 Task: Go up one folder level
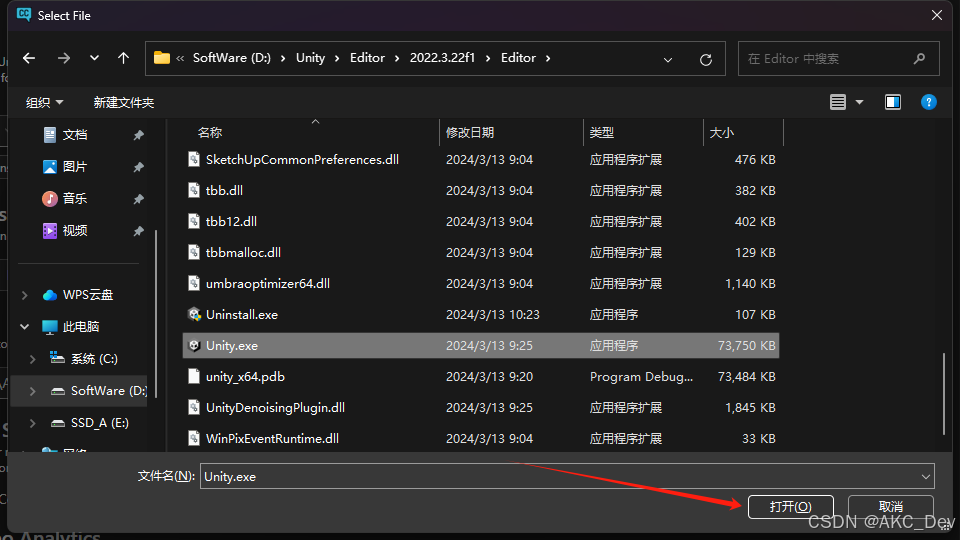(124, 58)
